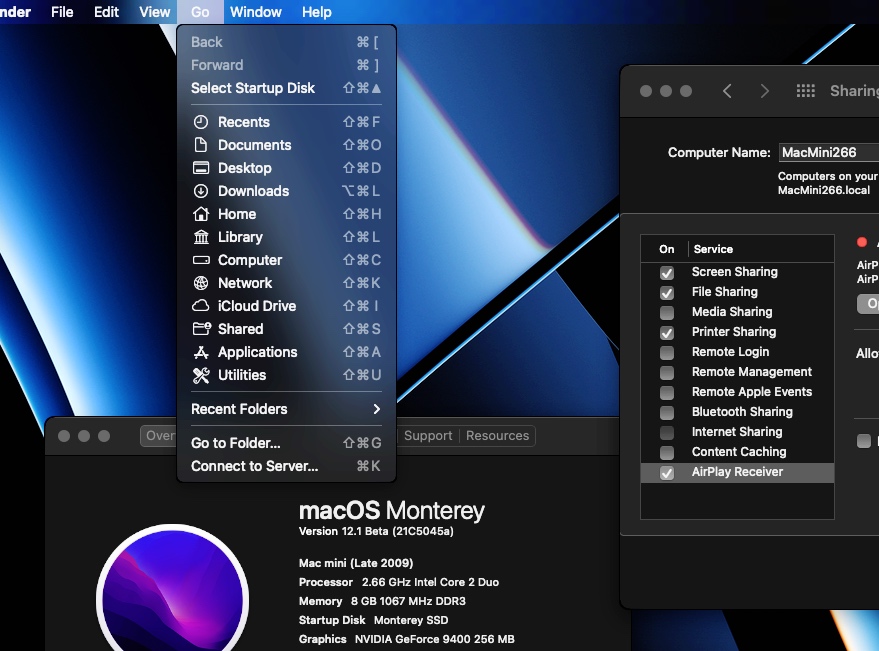
Task: Switch to Resources tab in About window
Action: click(x=497, y=436)
